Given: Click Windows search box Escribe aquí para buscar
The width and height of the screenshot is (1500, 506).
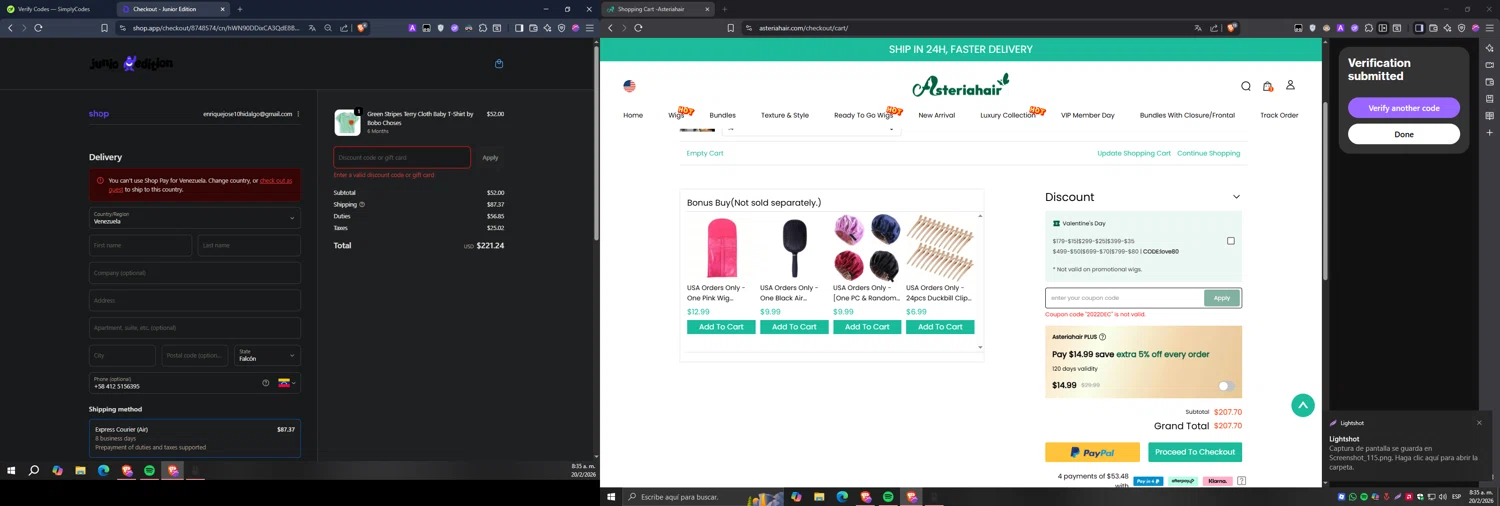Looking at the screenshot, I should 703,497.
